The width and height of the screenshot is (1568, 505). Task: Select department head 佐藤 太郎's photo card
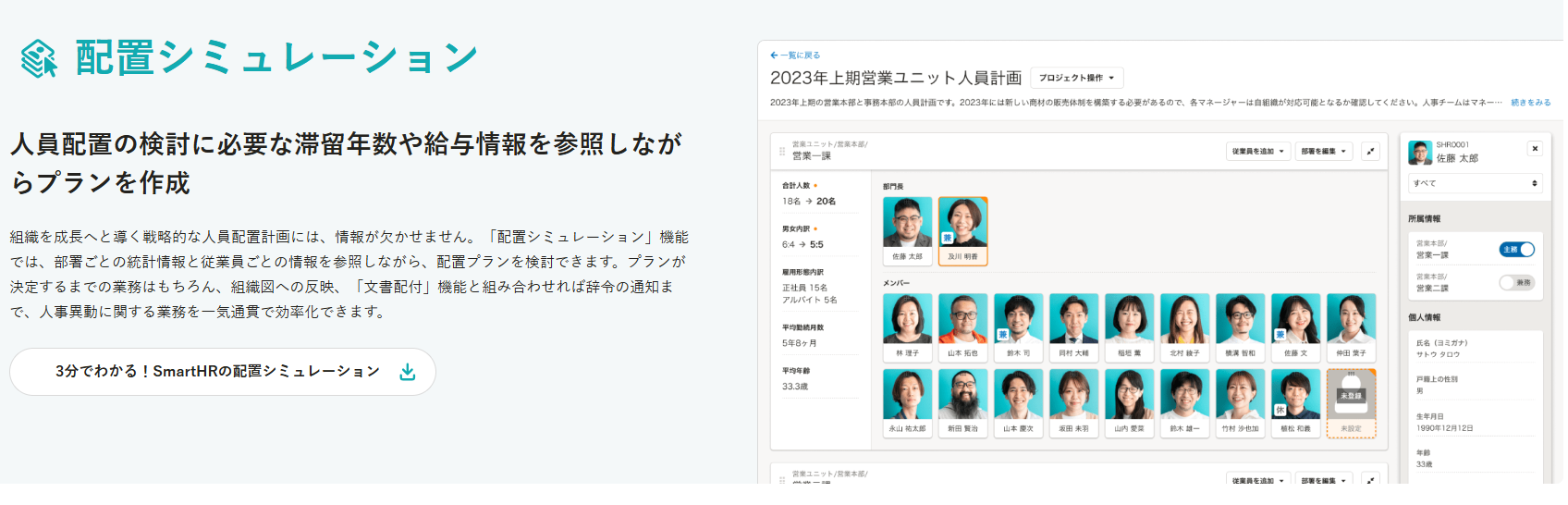(x=907, y=230)
